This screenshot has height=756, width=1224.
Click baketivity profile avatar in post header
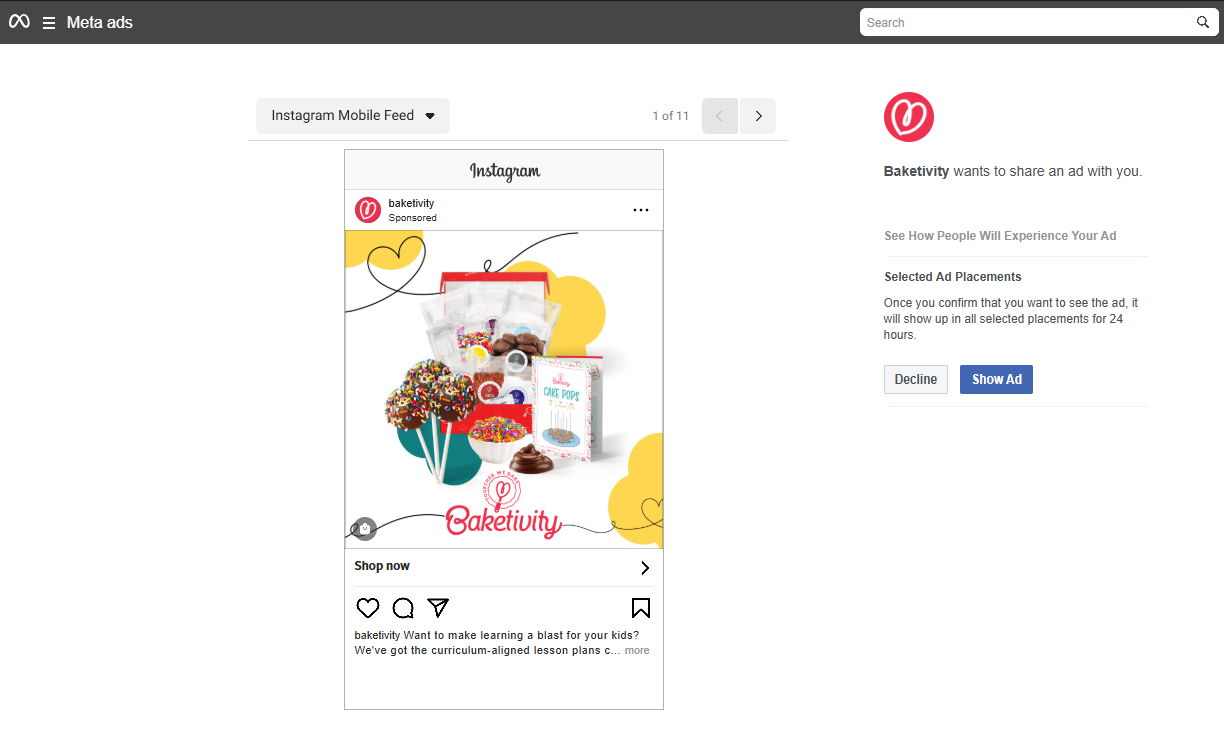[368, 210]
